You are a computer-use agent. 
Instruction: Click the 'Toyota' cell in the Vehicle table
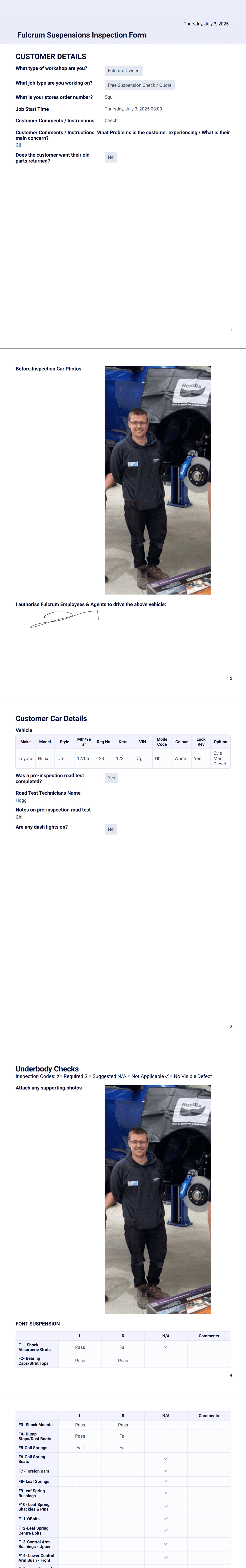tap(25, 759)
